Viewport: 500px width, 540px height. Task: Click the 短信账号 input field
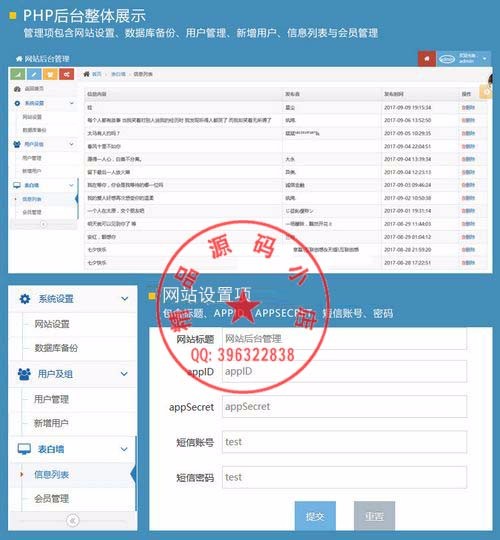pyautogui.click(x=344, y=442)
